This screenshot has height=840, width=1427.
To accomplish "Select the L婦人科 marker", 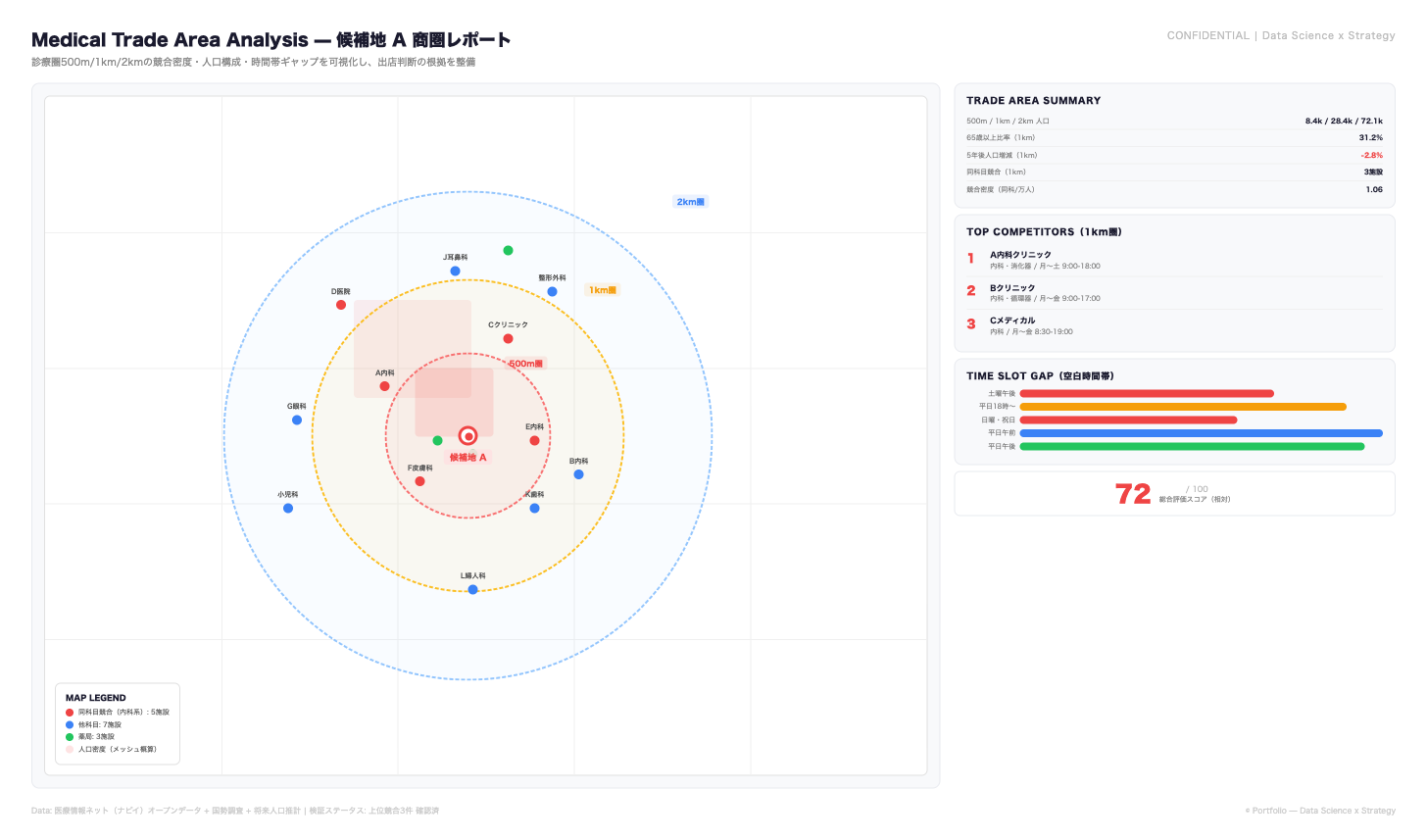I will 472,590.
